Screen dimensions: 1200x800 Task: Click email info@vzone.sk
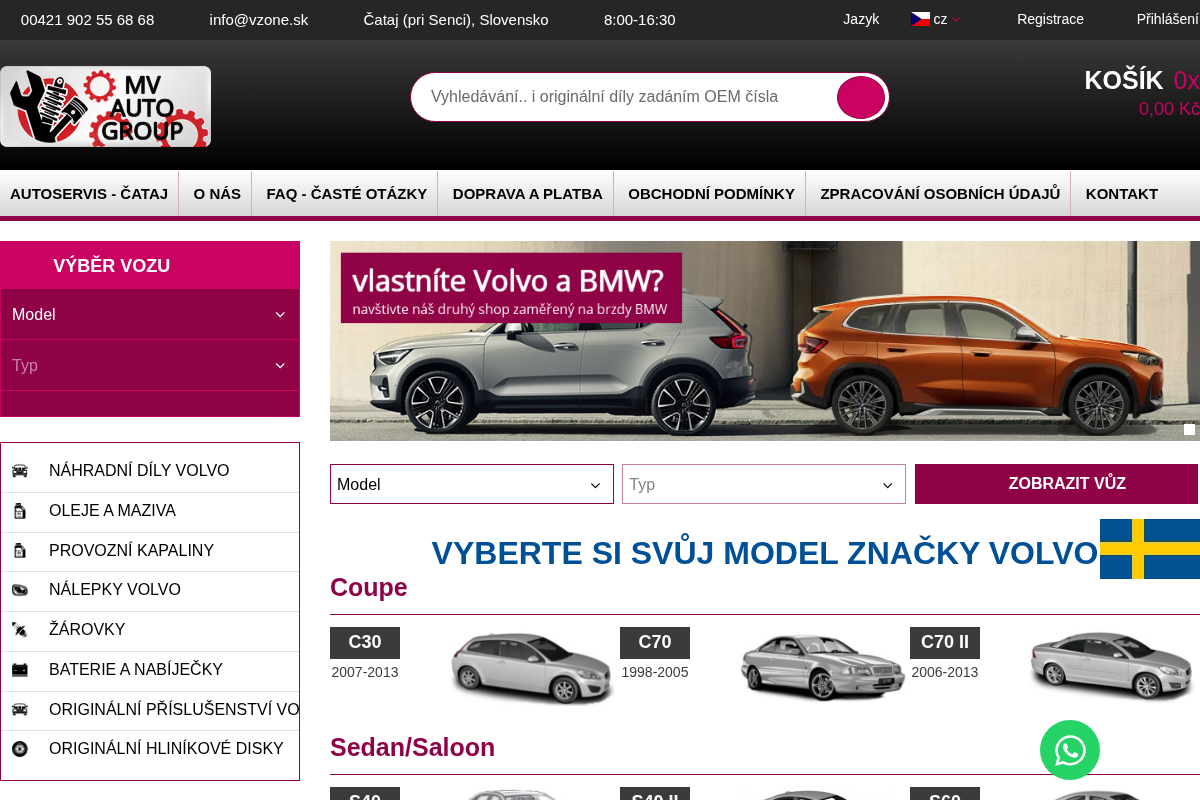259,20
